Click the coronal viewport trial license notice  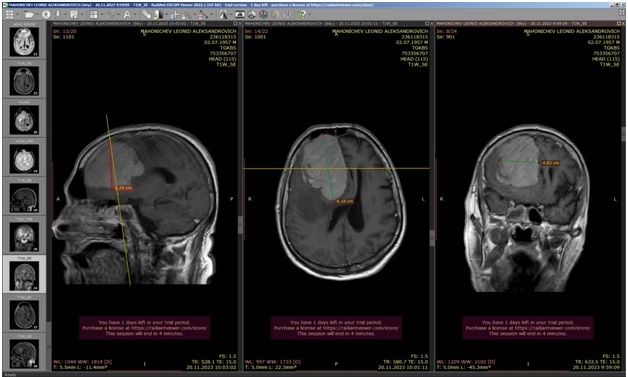tap(528, 328)
